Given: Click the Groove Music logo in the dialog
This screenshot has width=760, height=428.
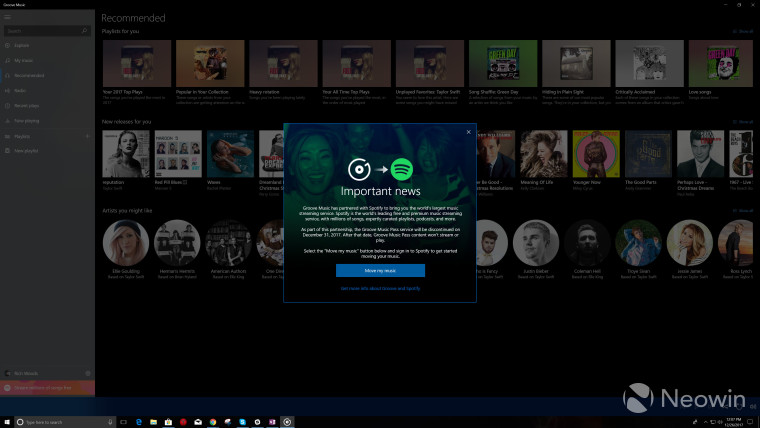Looking at the screenshot, I should [359, 169].
